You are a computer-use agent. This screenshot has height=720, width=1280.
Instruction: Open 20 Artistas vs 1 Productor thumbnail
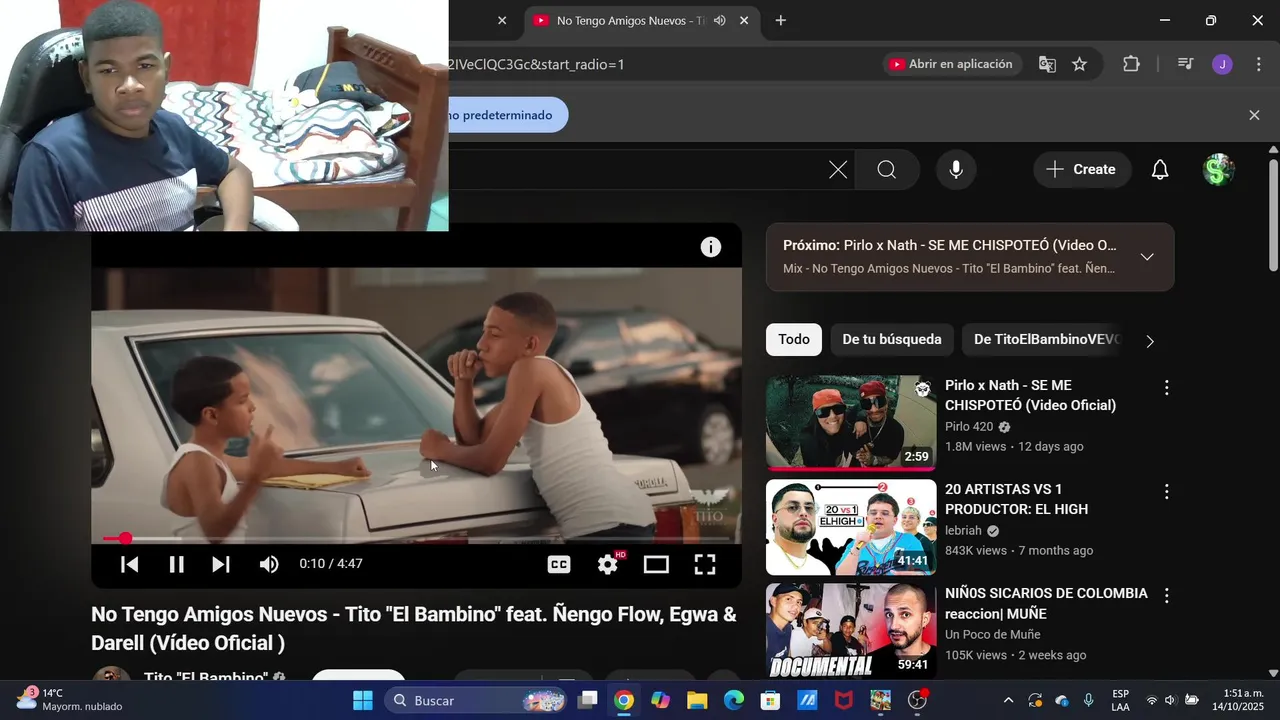[851, 527]
